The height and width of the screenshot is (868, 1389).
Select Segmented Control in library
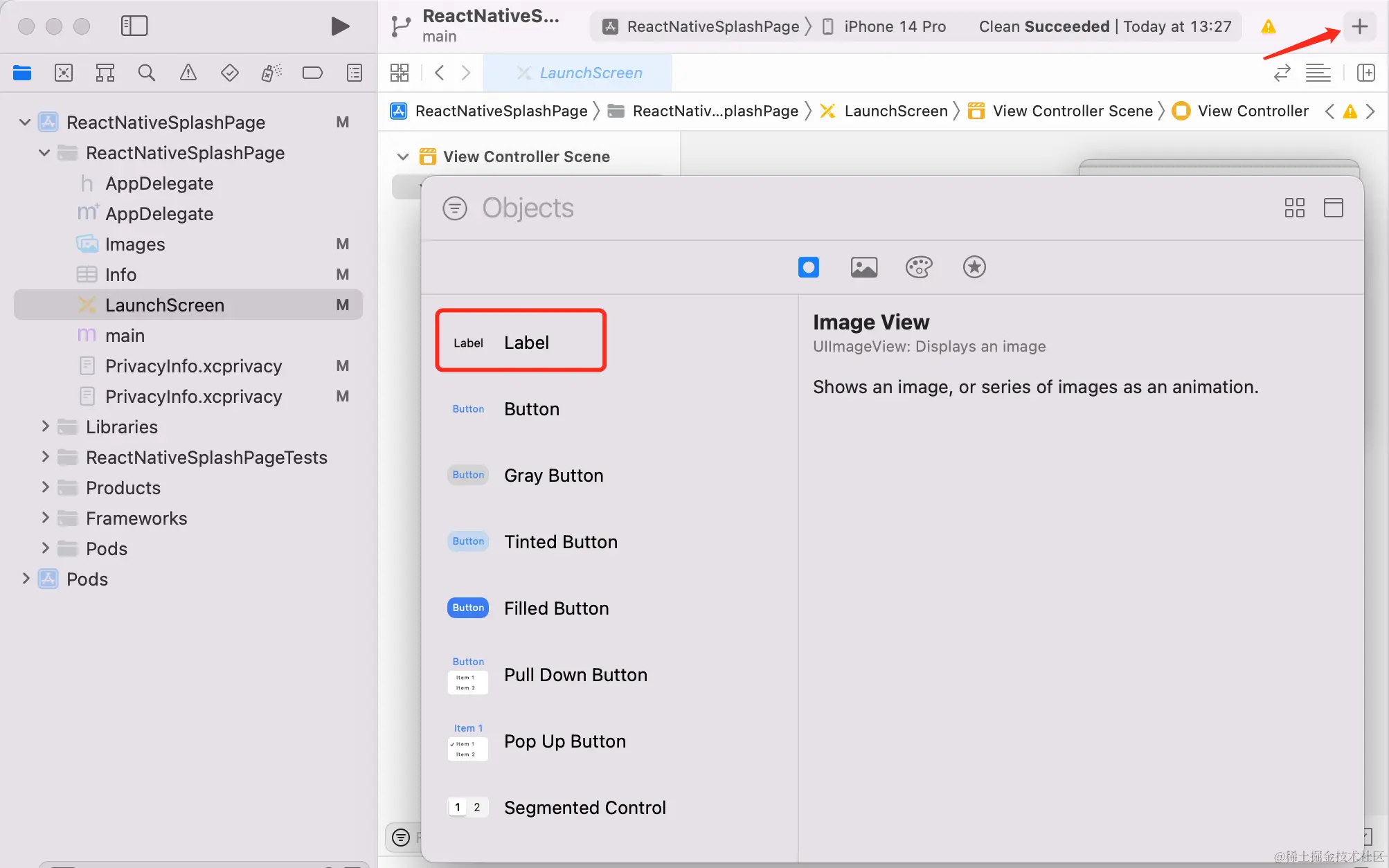click(x=584, y=807)
